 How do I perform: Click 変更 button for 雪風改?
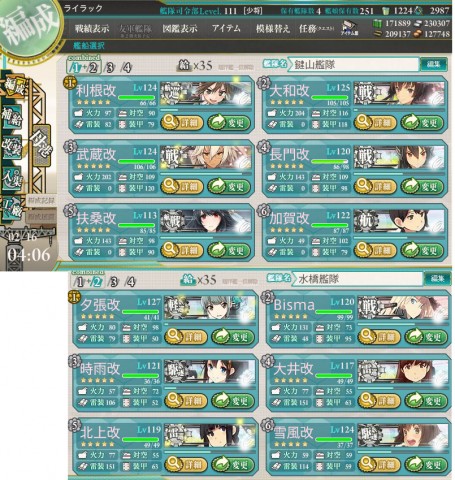point(426,464)
